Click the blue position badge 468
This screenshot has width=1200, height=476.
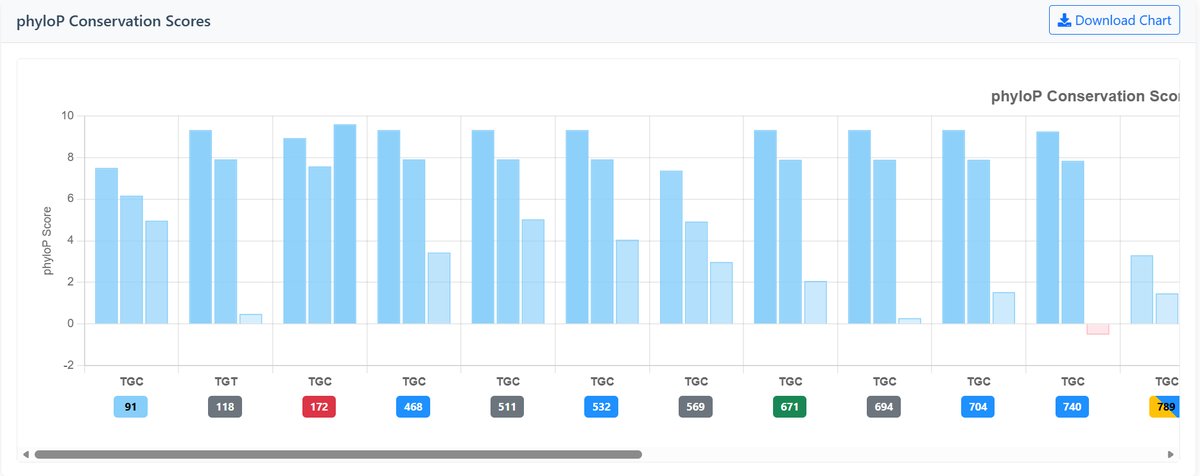click(x=413, y=407)
